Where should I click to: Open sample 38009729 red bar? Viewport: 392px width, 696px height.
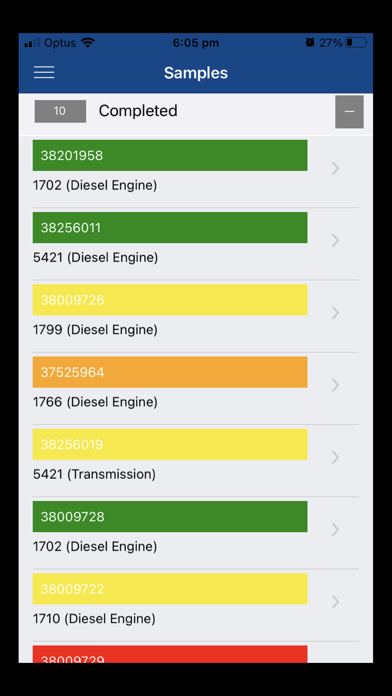170,654
